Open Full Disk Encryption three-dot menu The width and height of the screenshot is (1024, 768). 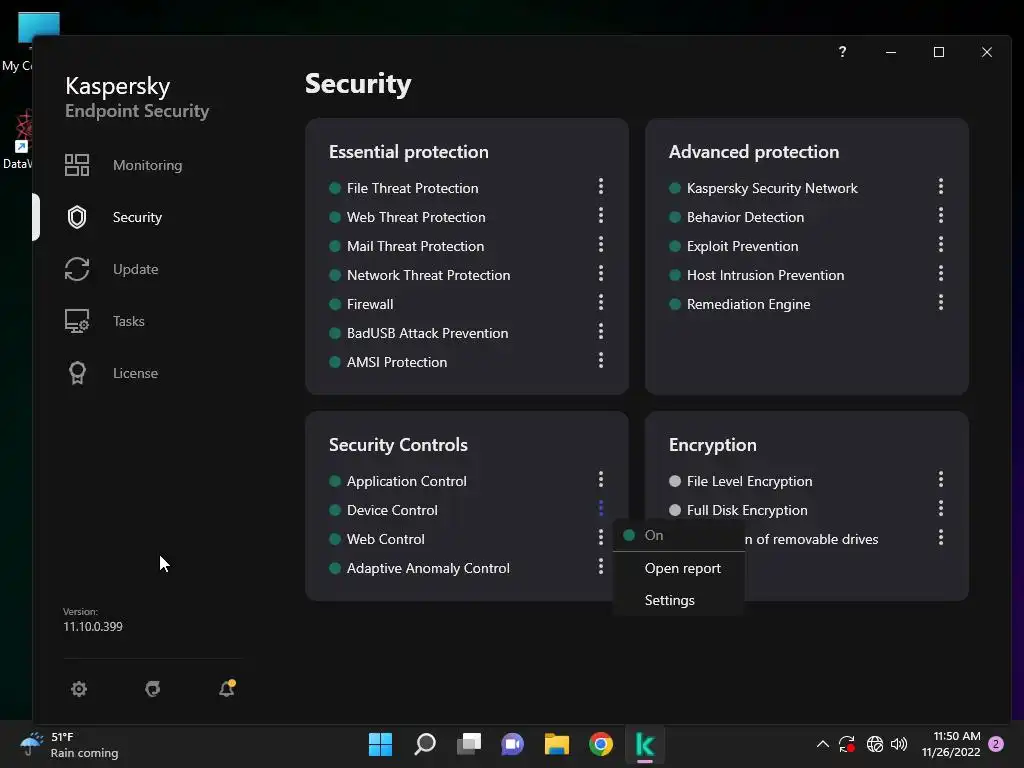[941, 509]
